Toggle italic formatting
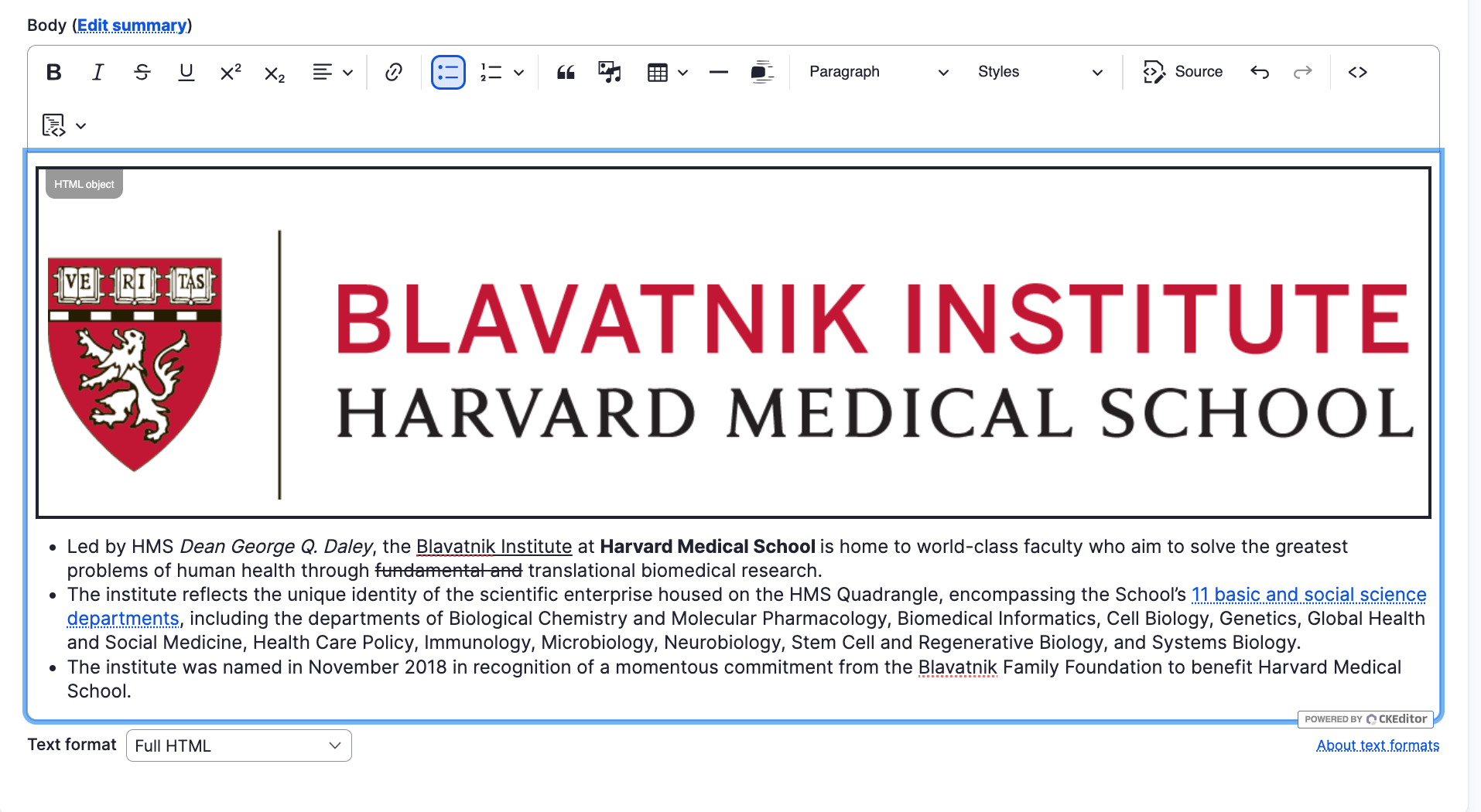Screen dimensions: 1481x812 coord(97,72)
